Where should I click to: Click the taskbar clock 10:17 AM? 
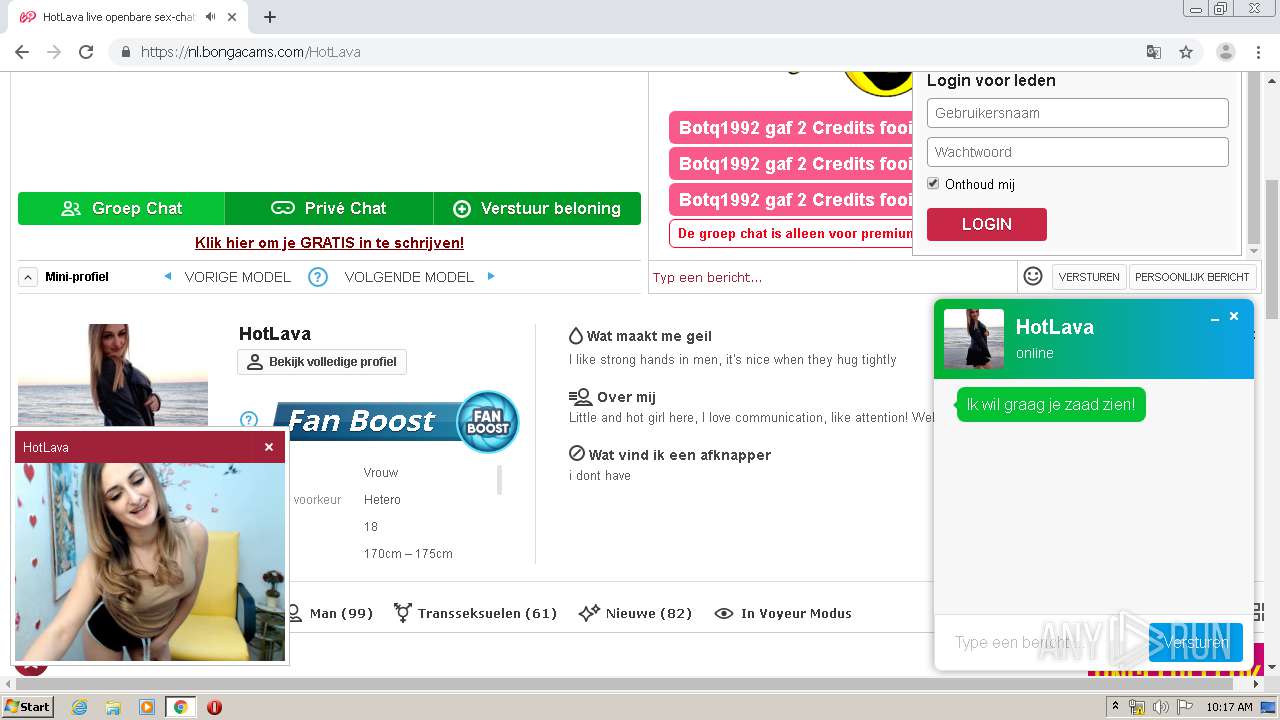(x=1229, y=707)
